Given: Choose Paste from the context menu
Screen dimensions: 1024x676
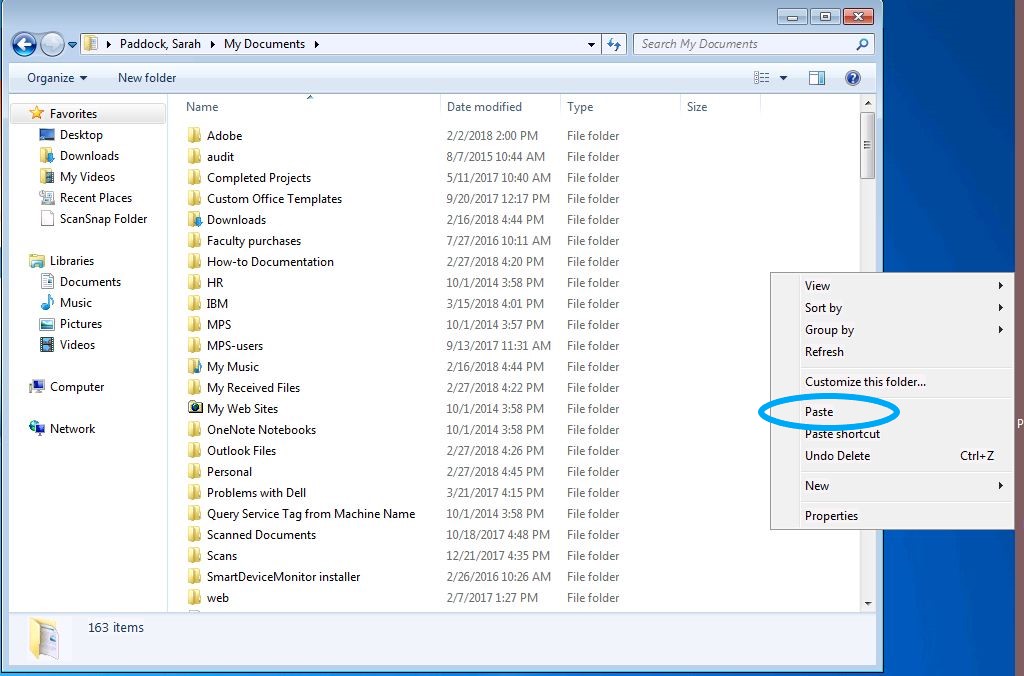Looking at the screenshot, I should tap(891, 411).
